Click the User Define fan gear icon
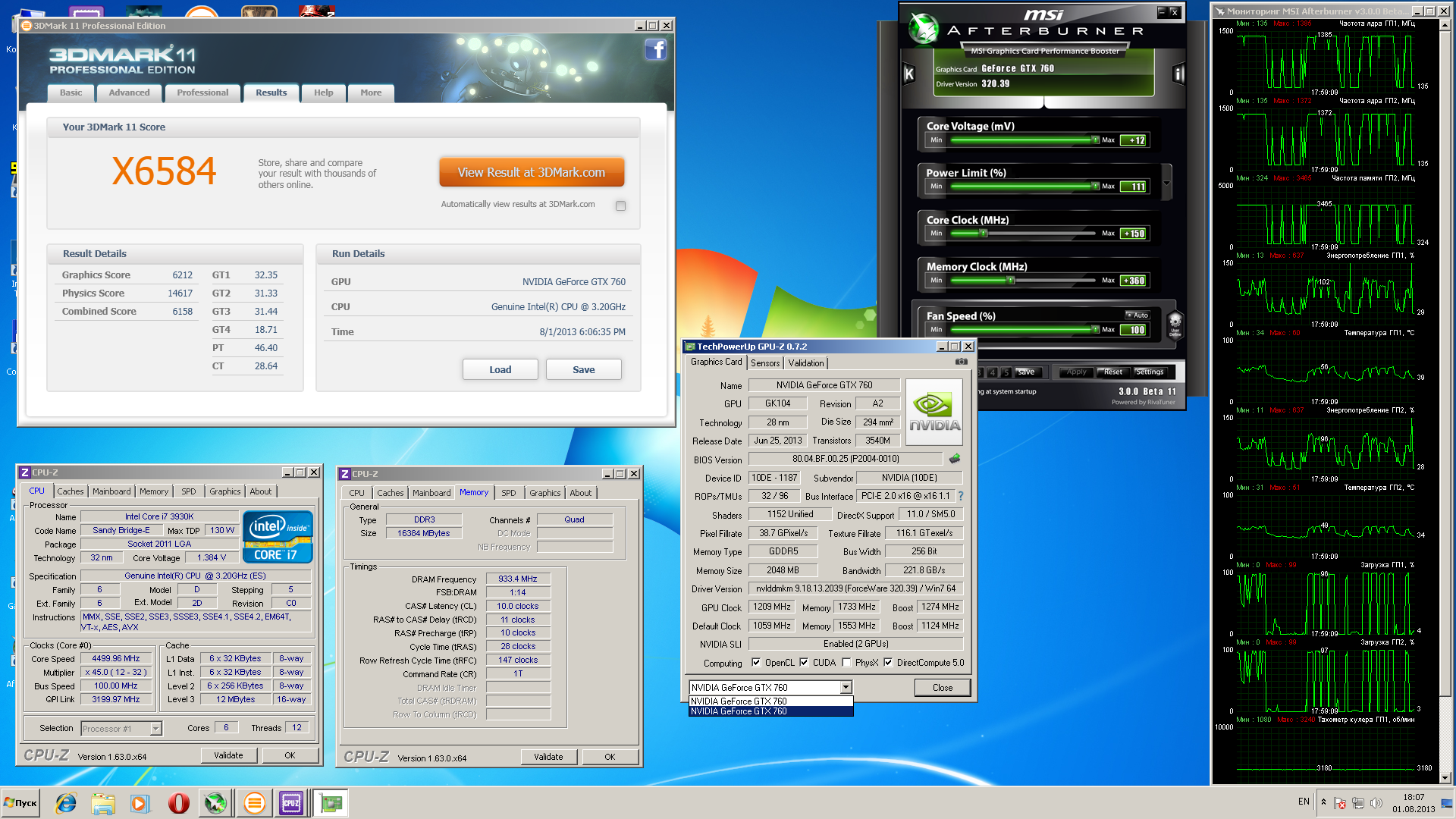This screenshot has height=819, width=1456. pos(1175,324)
